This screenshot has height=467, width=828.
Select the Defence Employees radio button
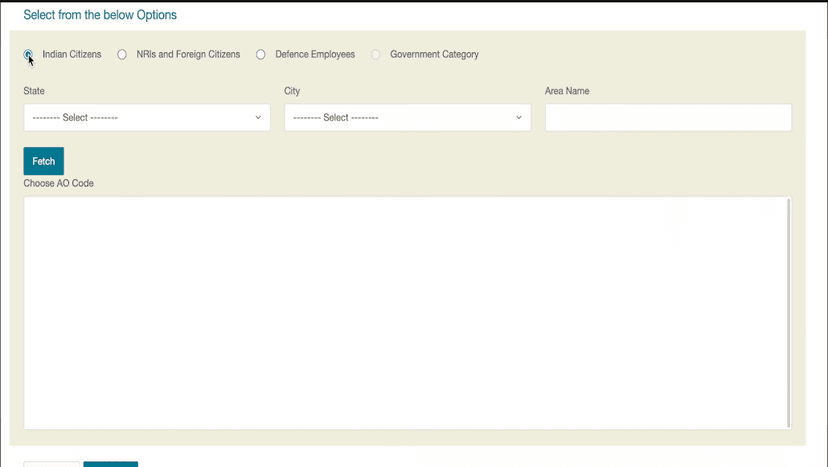pos(261,55)
